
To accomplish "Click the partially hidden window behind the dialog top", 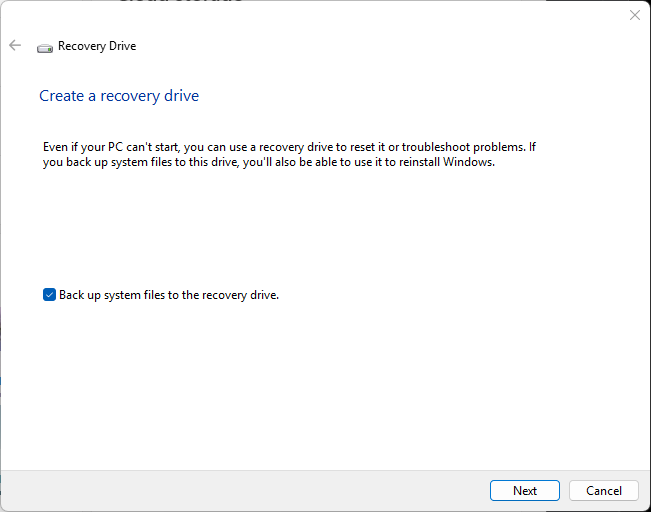I will [x=180, y=2].
